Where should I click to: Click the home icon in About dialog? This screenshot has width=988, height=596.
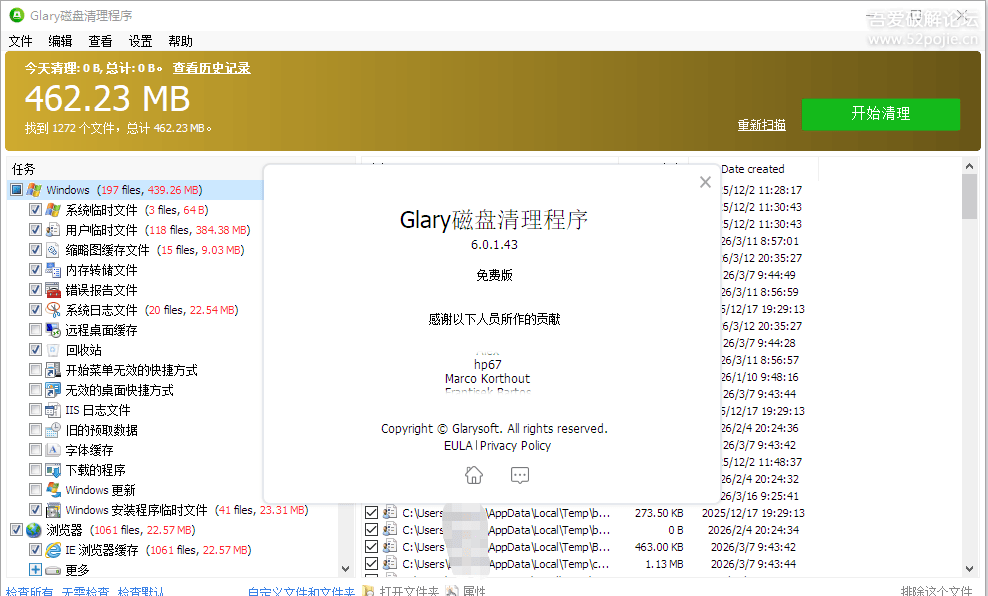click(x=474, y=475)
